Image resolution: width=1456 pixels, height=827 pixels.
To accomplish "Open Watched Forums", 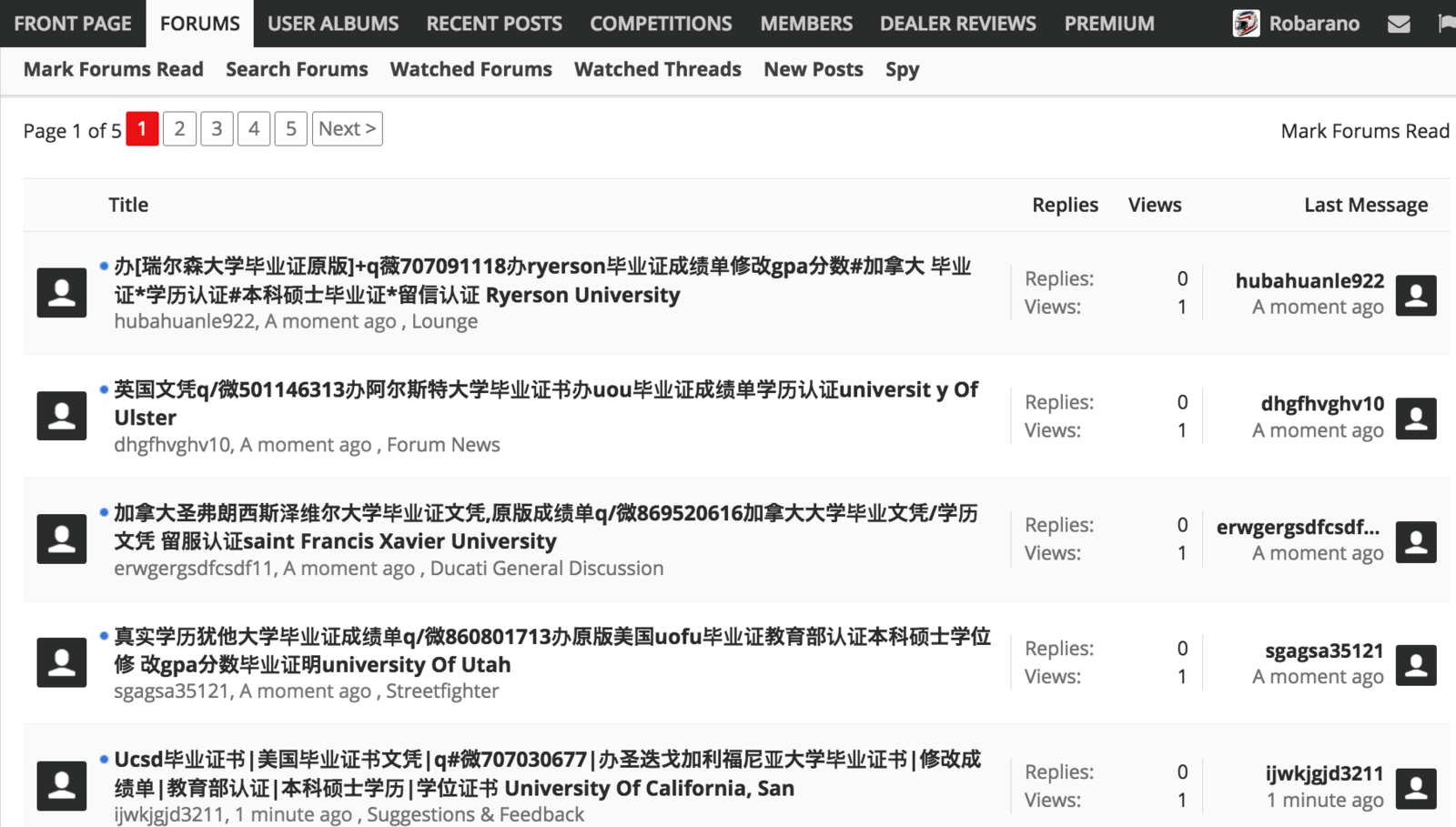I will [x=471, y=69].
